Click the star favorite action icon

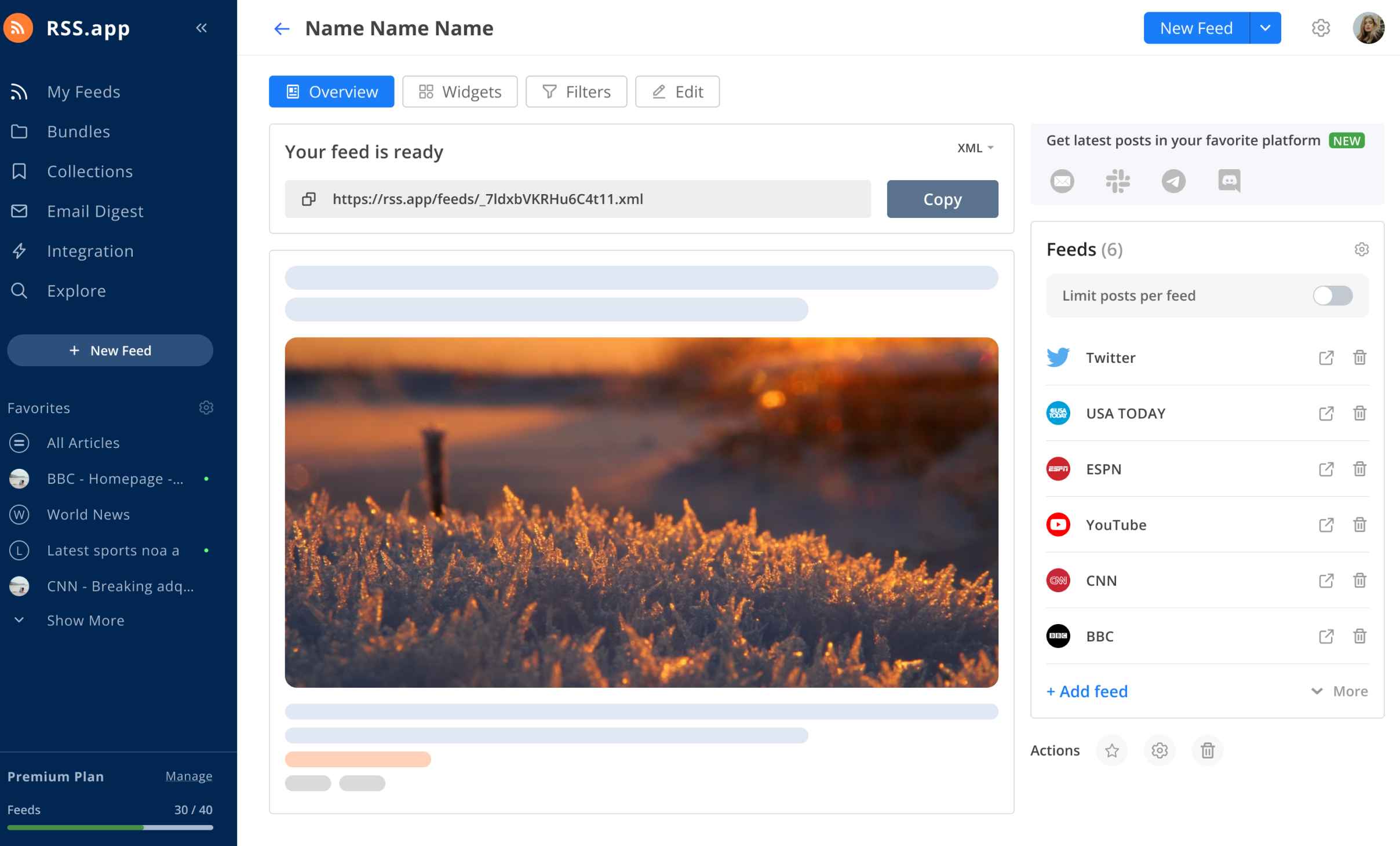1113,750
